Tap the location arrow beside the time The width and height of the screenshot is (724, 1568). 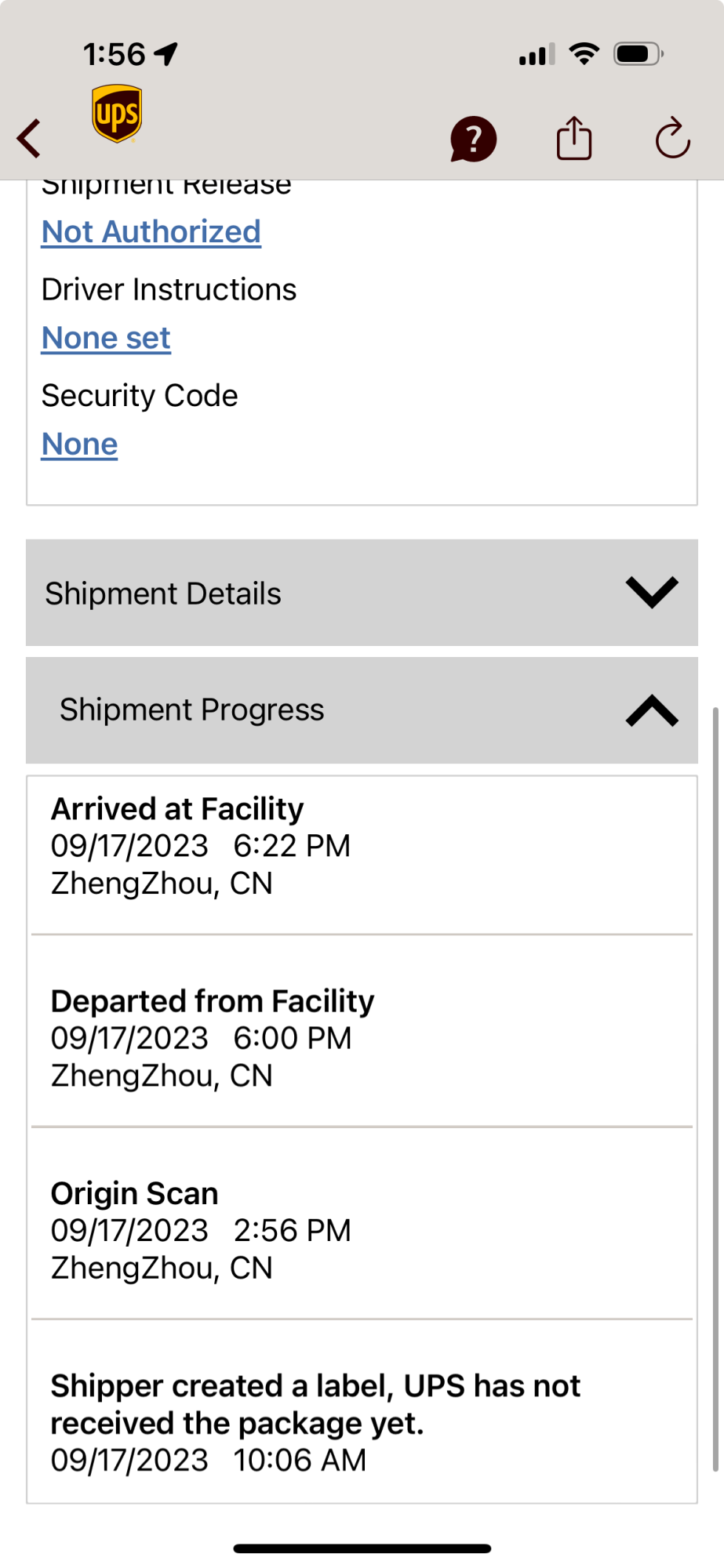tap(166, 54)
